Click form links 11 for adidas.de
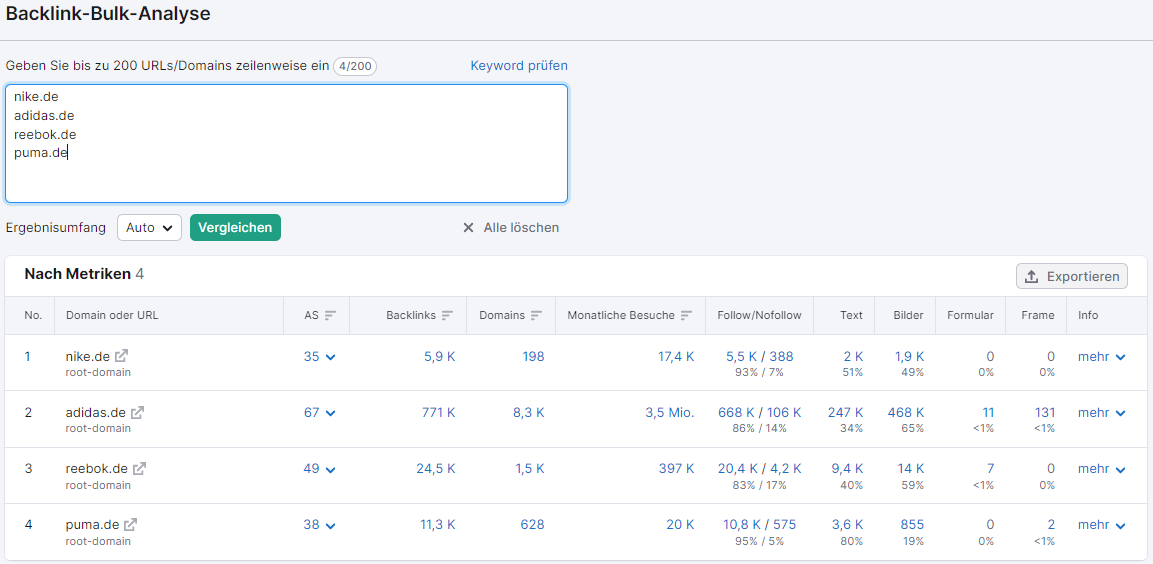The height and width of the screenshot is (564, 1153). (x=988, y=413)
